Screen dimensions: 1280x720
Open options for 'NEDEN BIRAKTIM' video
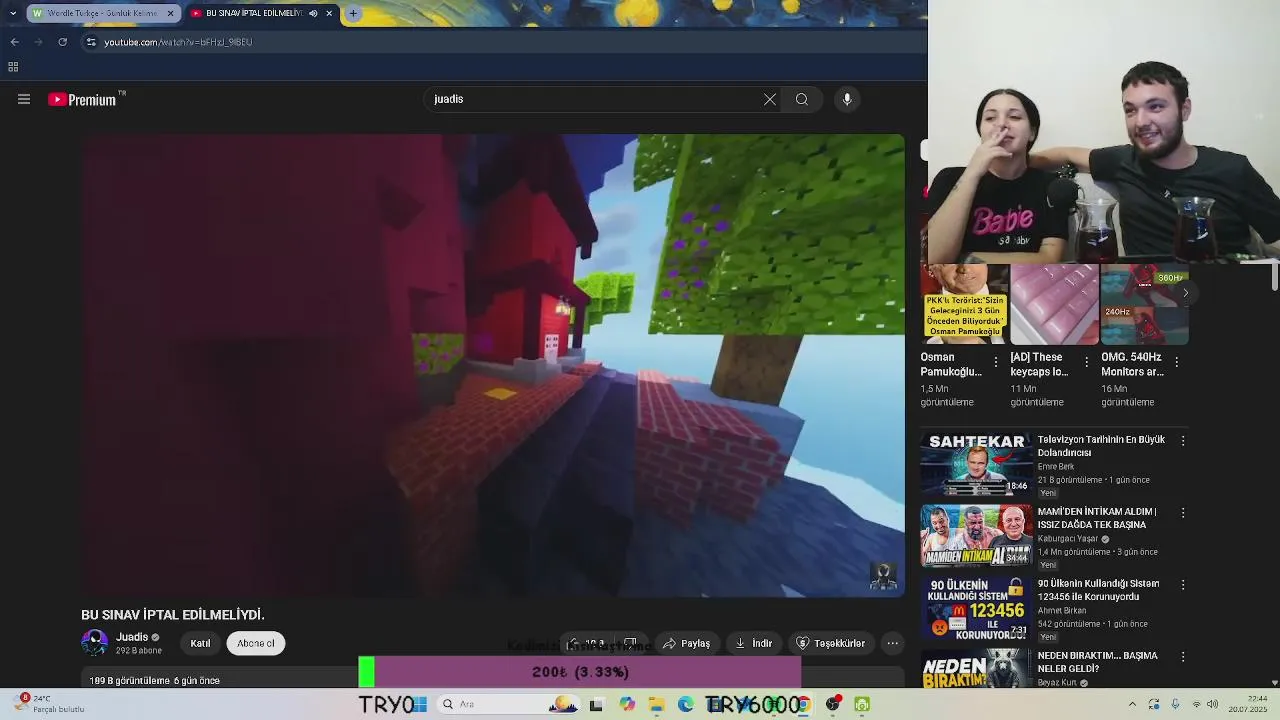pyautogui.click(x=1183, y=656)
